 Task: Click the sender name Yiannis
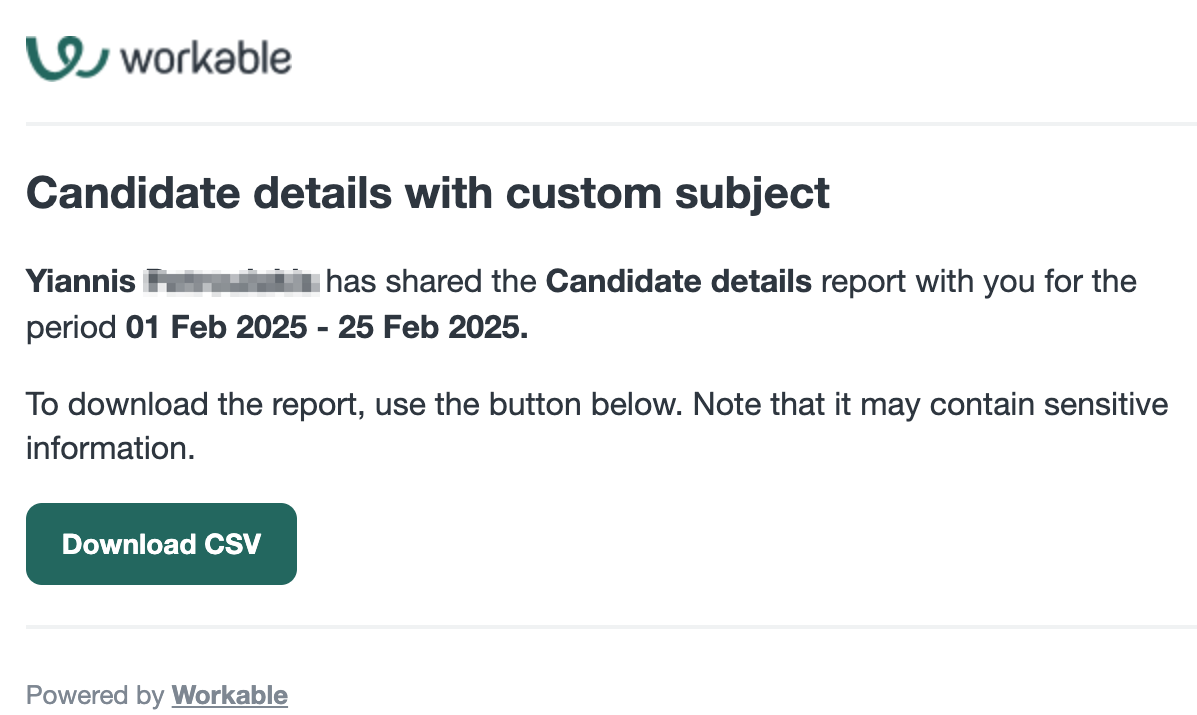(x=81, y=282)
